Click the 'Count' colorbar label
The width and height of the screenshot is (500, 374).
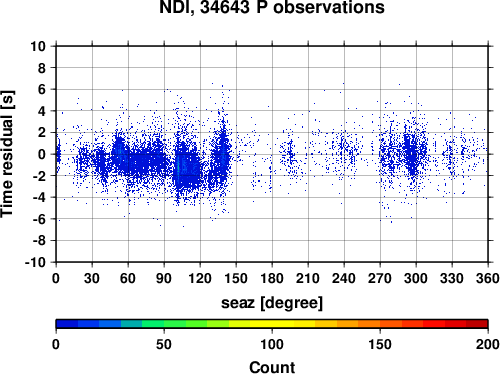(272, 367)
